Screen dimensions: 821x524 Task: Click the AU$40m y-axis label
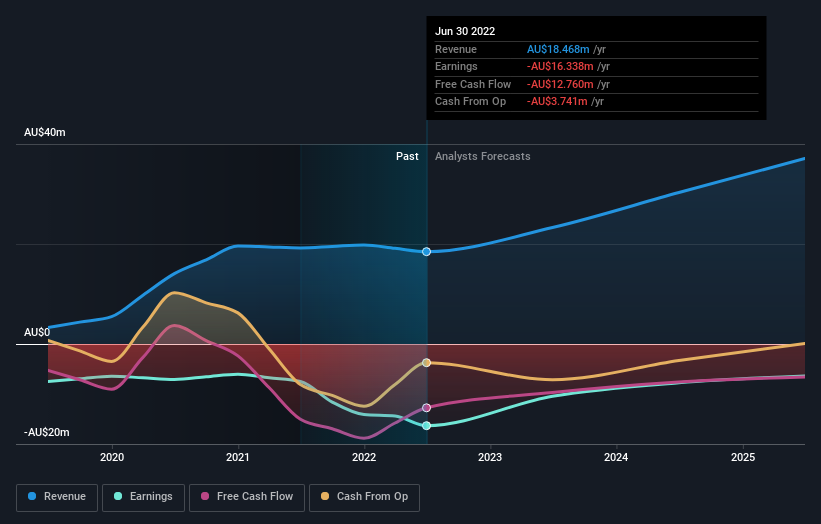[x=45, y=132]
